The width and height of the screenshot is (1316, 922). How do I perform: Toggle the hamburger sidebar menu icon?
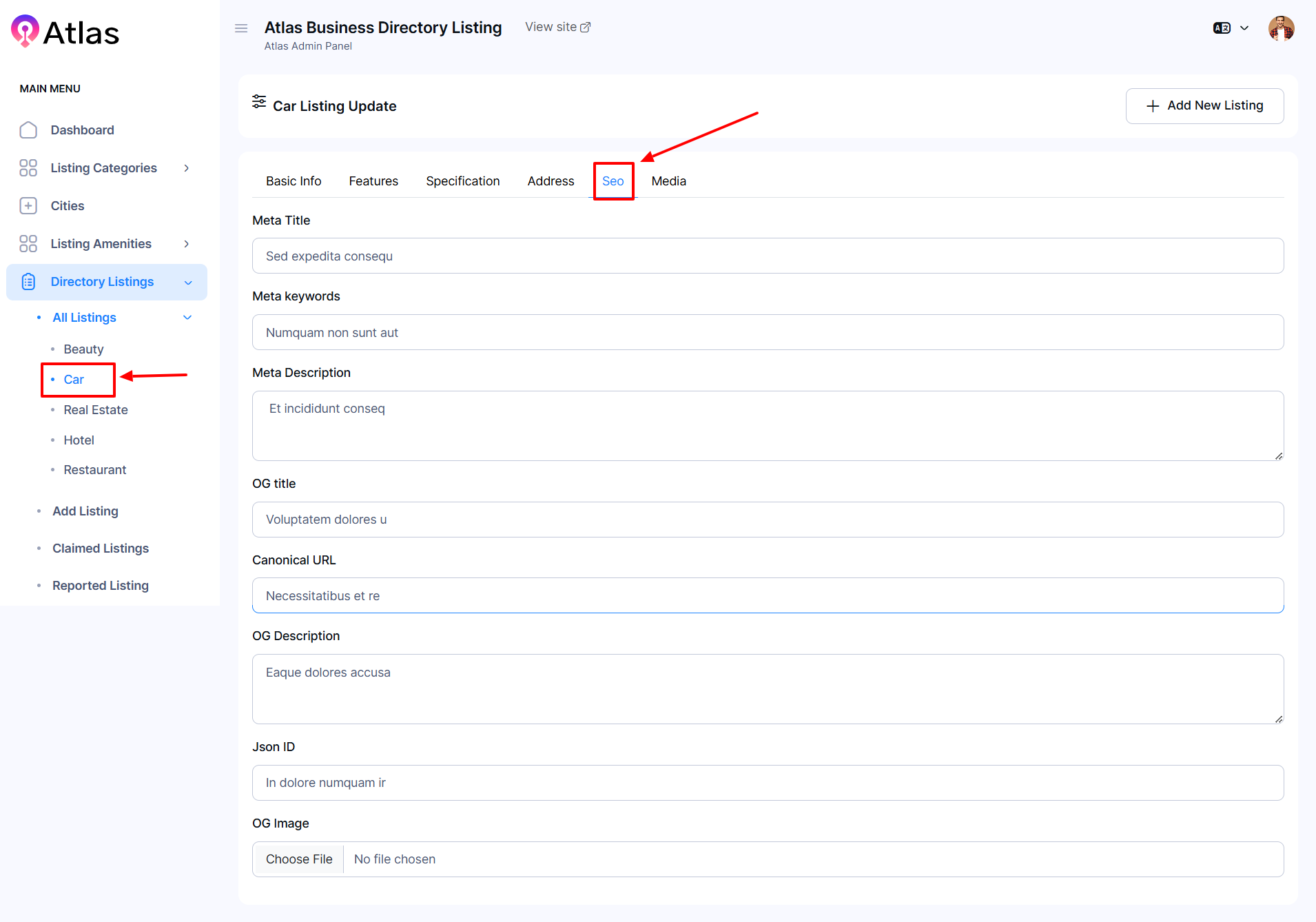(241, 28)
